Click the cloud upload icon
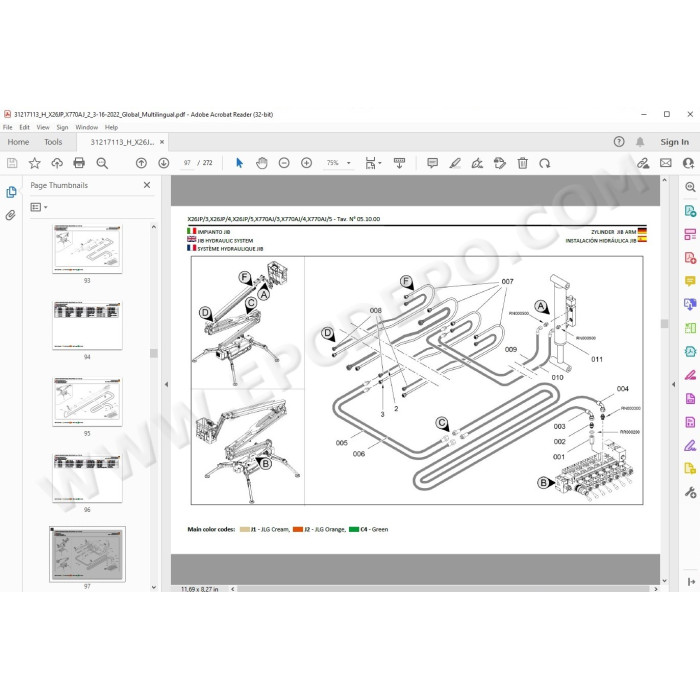The width and height of the screenshot is (700, 700). [57, 163]
